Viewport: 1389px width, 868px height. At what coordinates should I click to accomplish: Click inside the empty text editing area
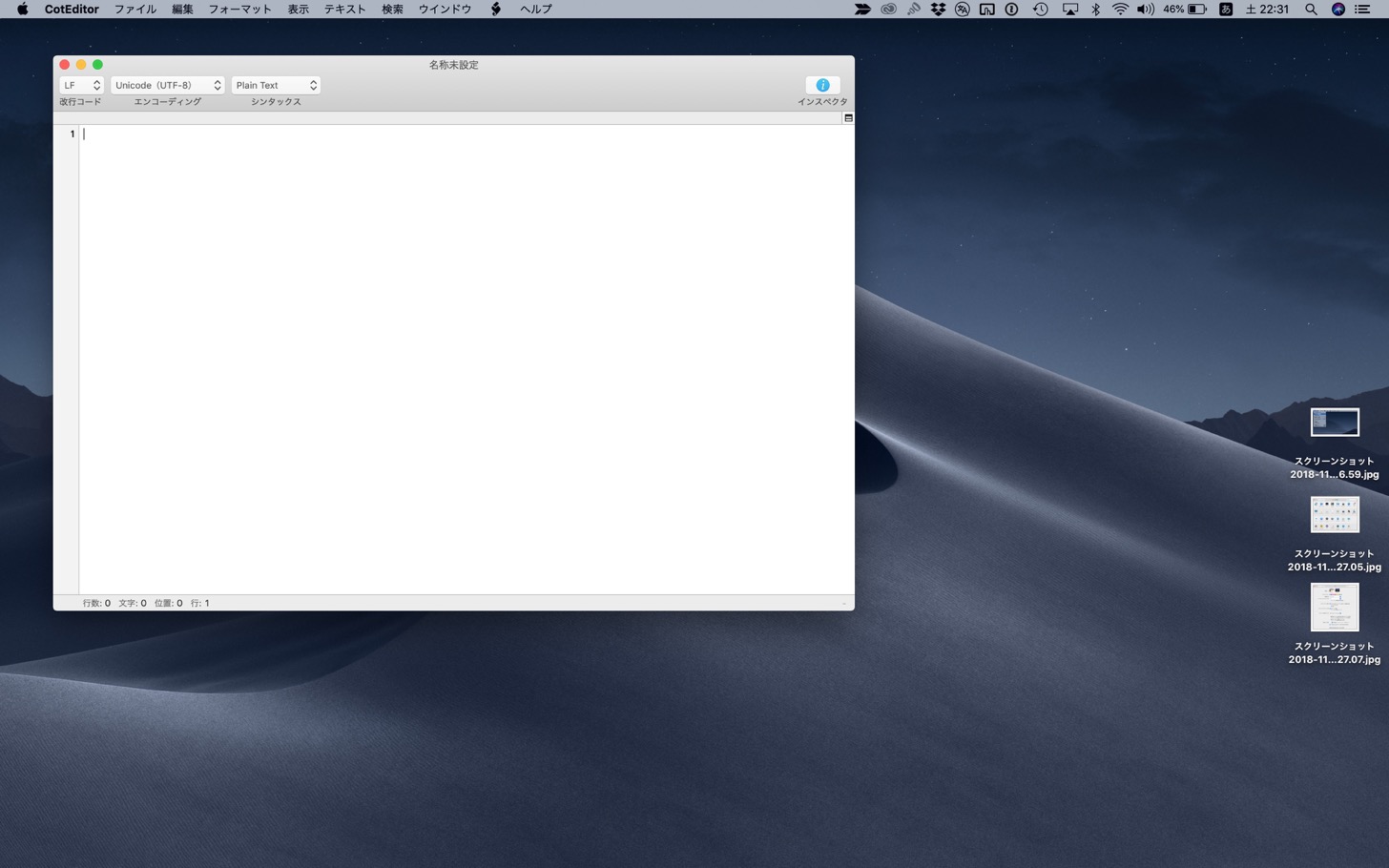pyautogui.click(x=466, y=359)
